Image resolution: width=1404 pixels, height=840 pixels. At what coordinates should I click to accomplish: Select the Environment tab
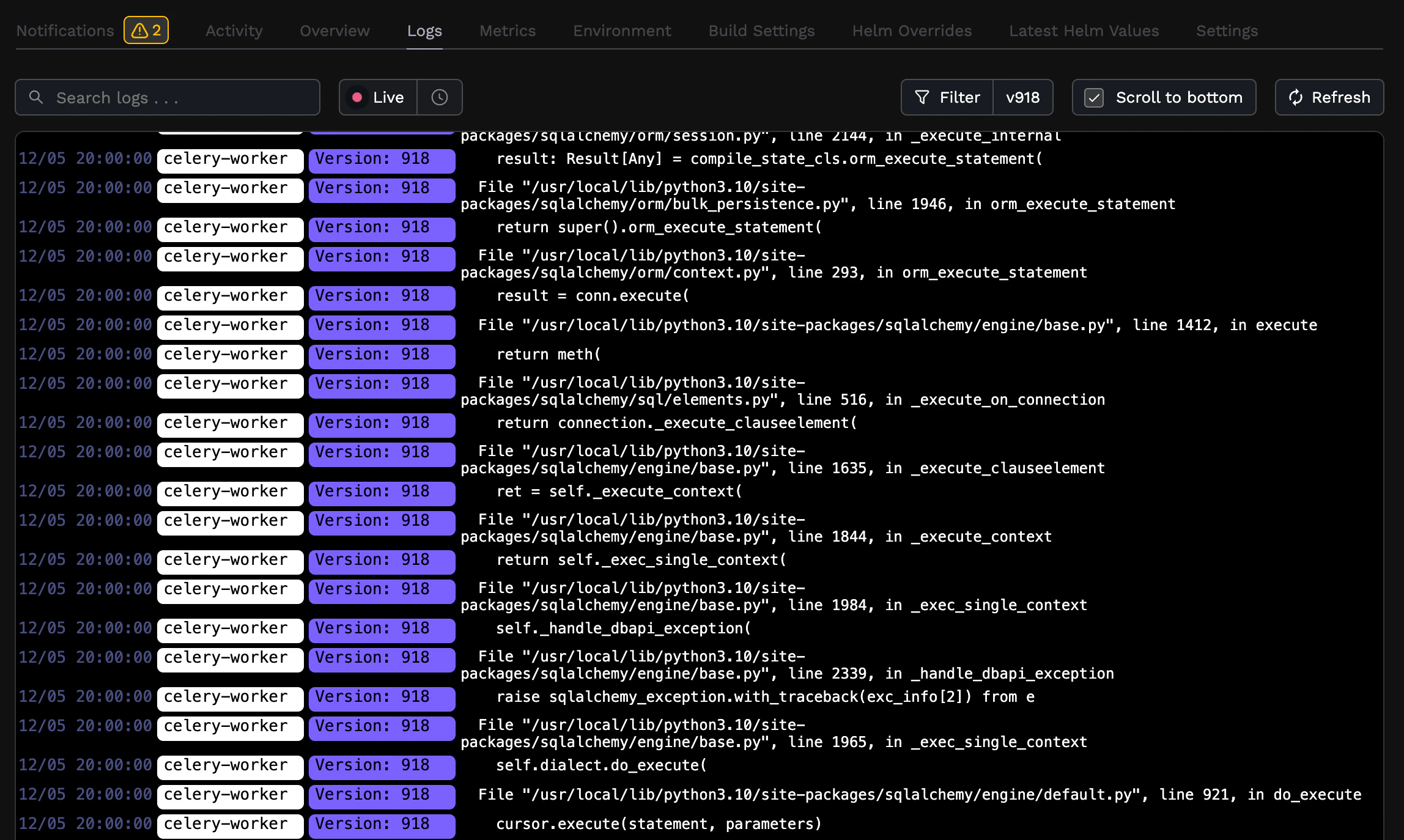point(621,31)
